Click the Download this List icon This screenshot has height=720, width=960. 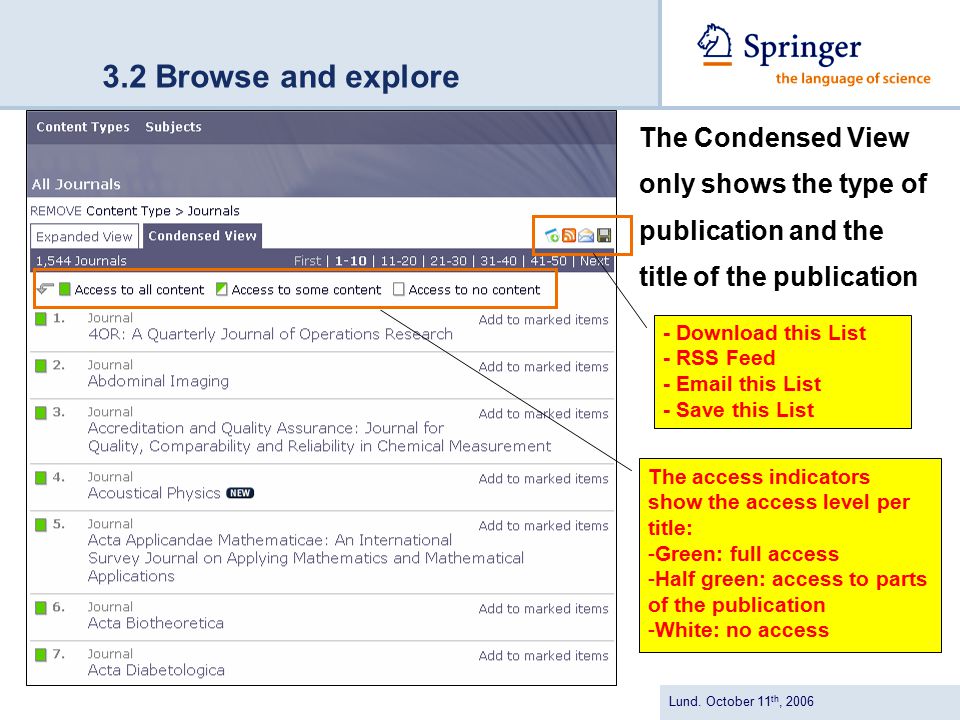[552, 236]
